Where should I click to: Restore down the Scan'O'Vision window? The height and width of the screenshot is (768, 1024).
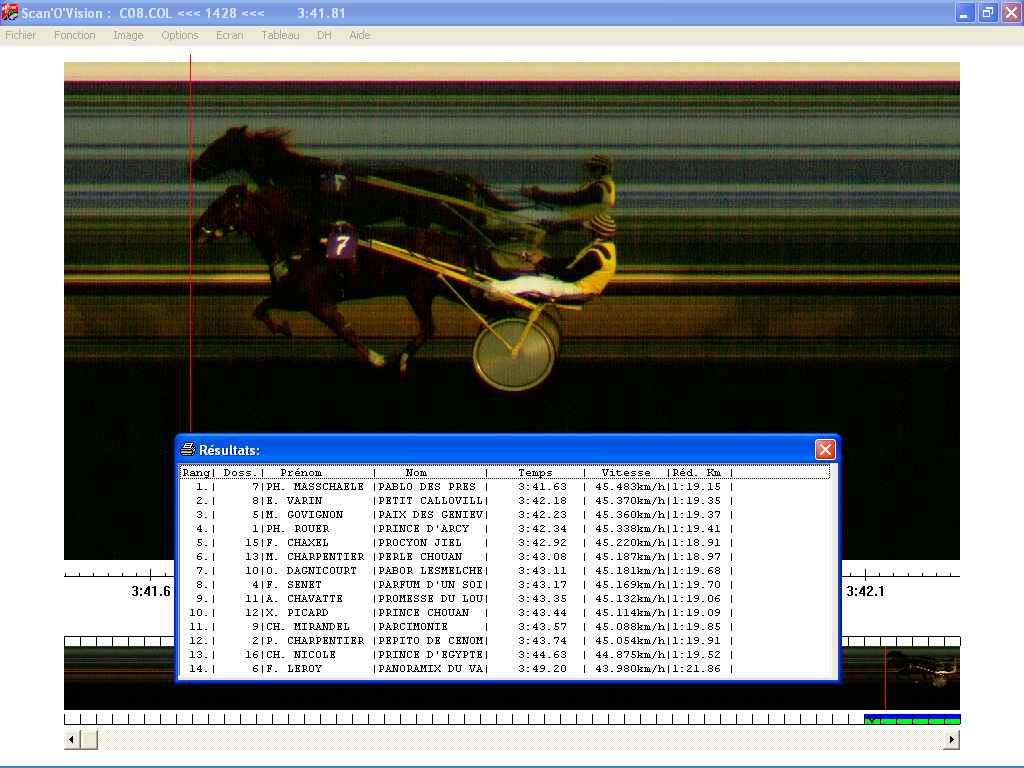(988, 12)
